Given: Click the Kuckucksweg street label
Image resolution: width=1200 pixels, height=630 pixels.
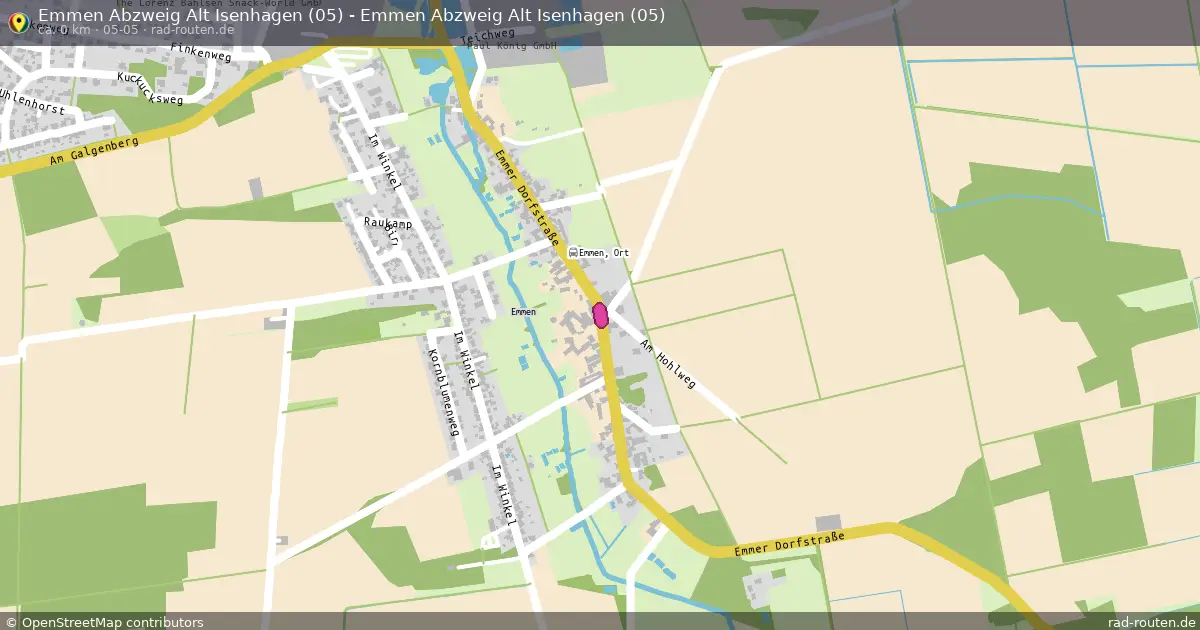Looking at the screenshot, I should coord(150,88).
